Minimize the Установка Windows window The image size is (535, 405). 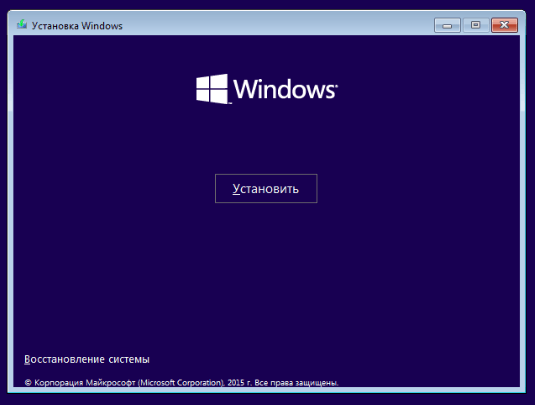pyautogui.click(x=447, y=25)
